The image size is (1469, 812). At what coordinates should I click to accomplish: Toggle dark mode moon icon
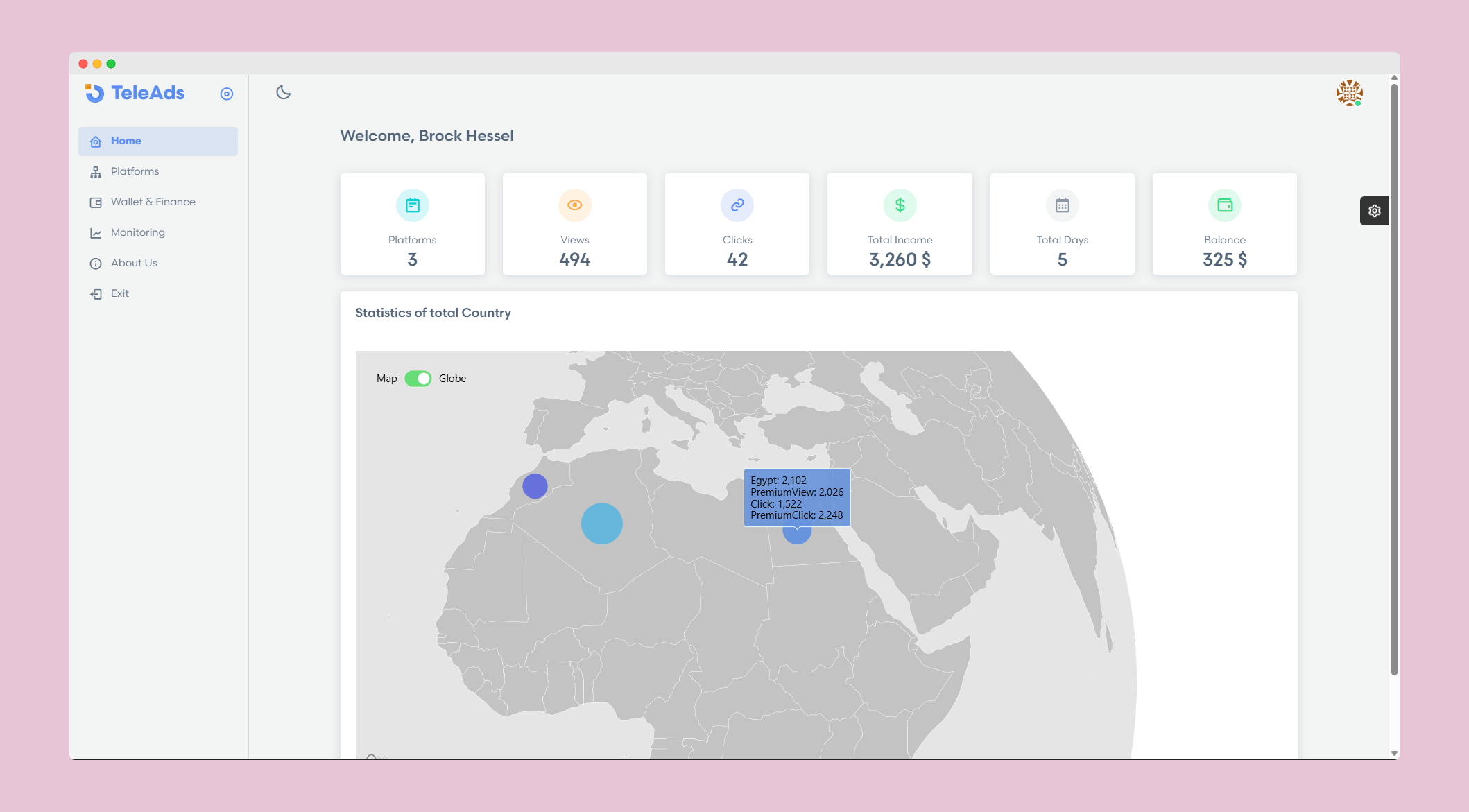[283, 92]
